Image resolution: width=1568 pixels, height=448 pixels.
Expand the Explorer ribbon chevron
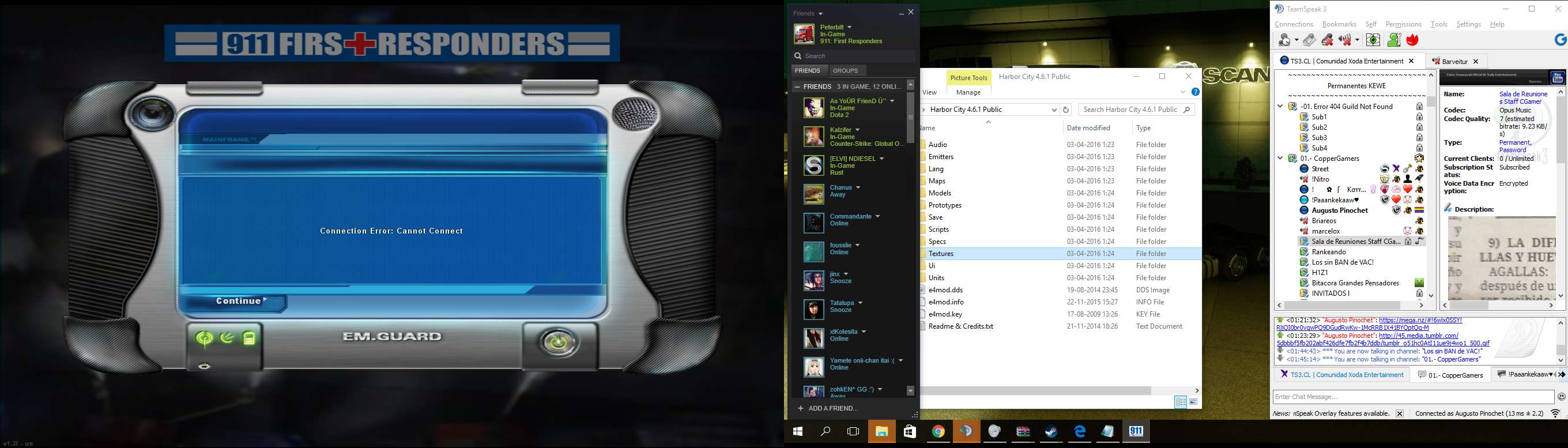click(x=1183, y=92)
